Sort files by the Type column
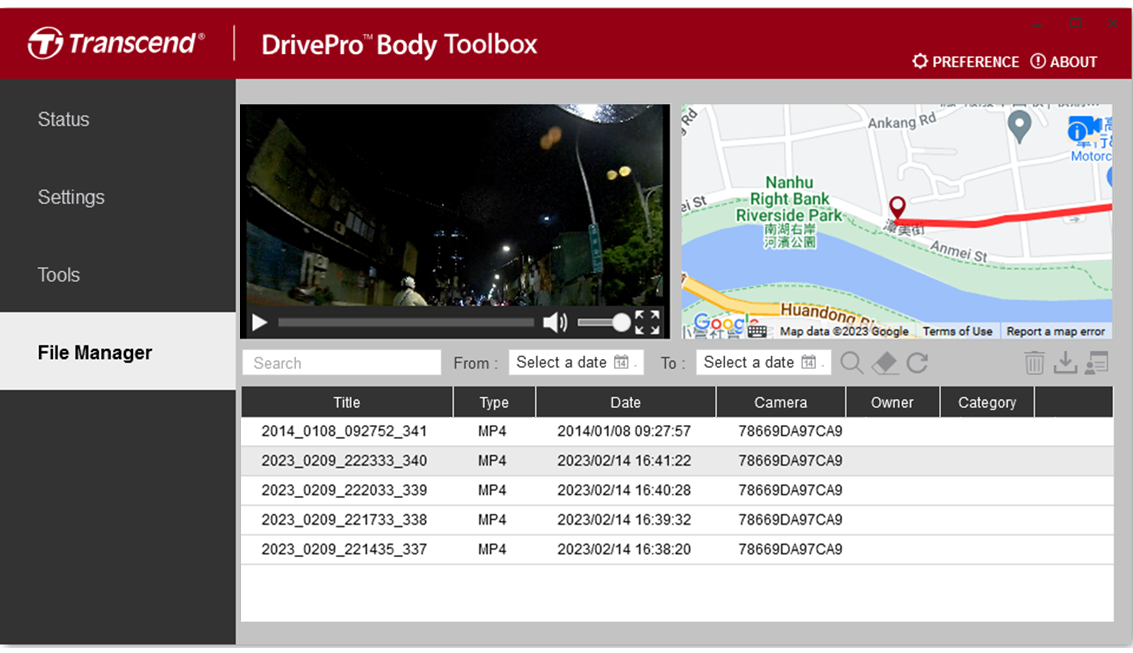This screenshot has height=653, width=1133. click(494, 402)
